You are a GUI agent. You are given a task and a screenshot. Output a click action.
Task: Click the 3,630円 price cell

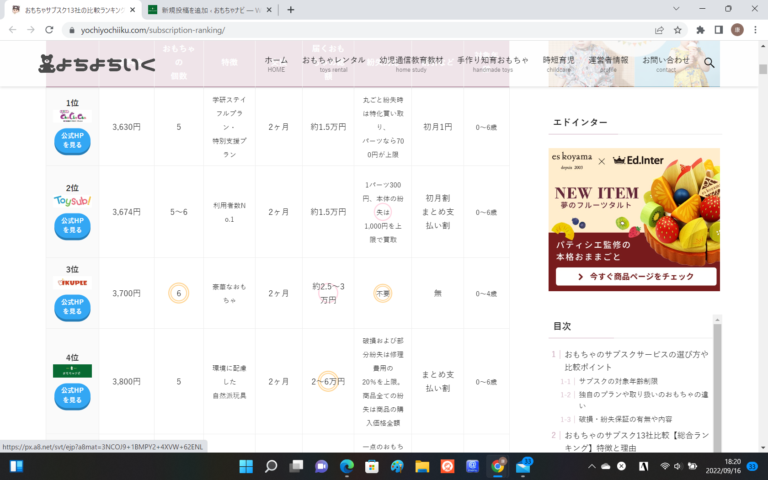pyautogui.click(x=126, y=127)
